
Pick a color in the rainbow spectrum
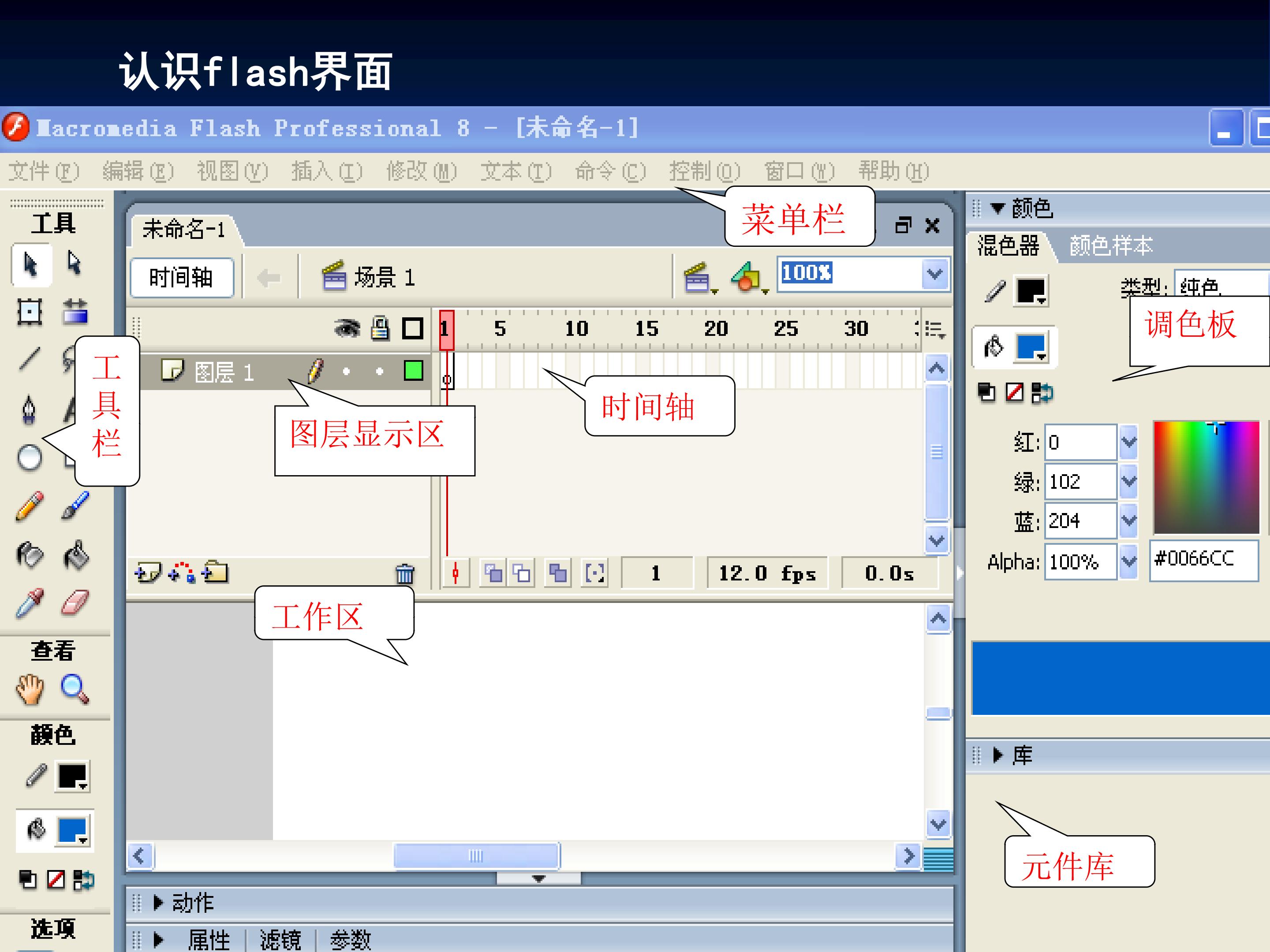pyautogui.click(x=1206, y=477)
